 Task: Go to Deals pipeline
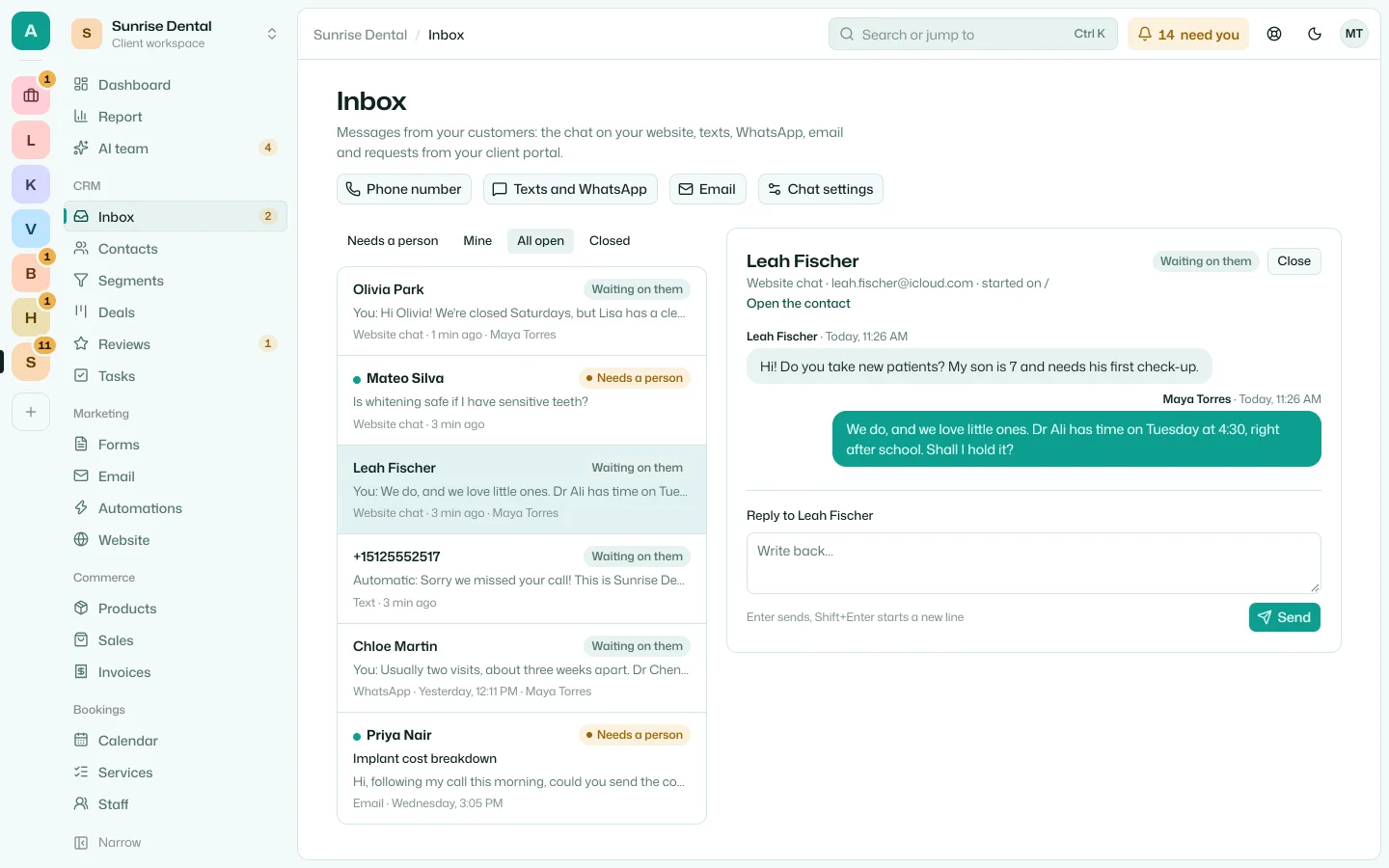(x=176, y=312)
